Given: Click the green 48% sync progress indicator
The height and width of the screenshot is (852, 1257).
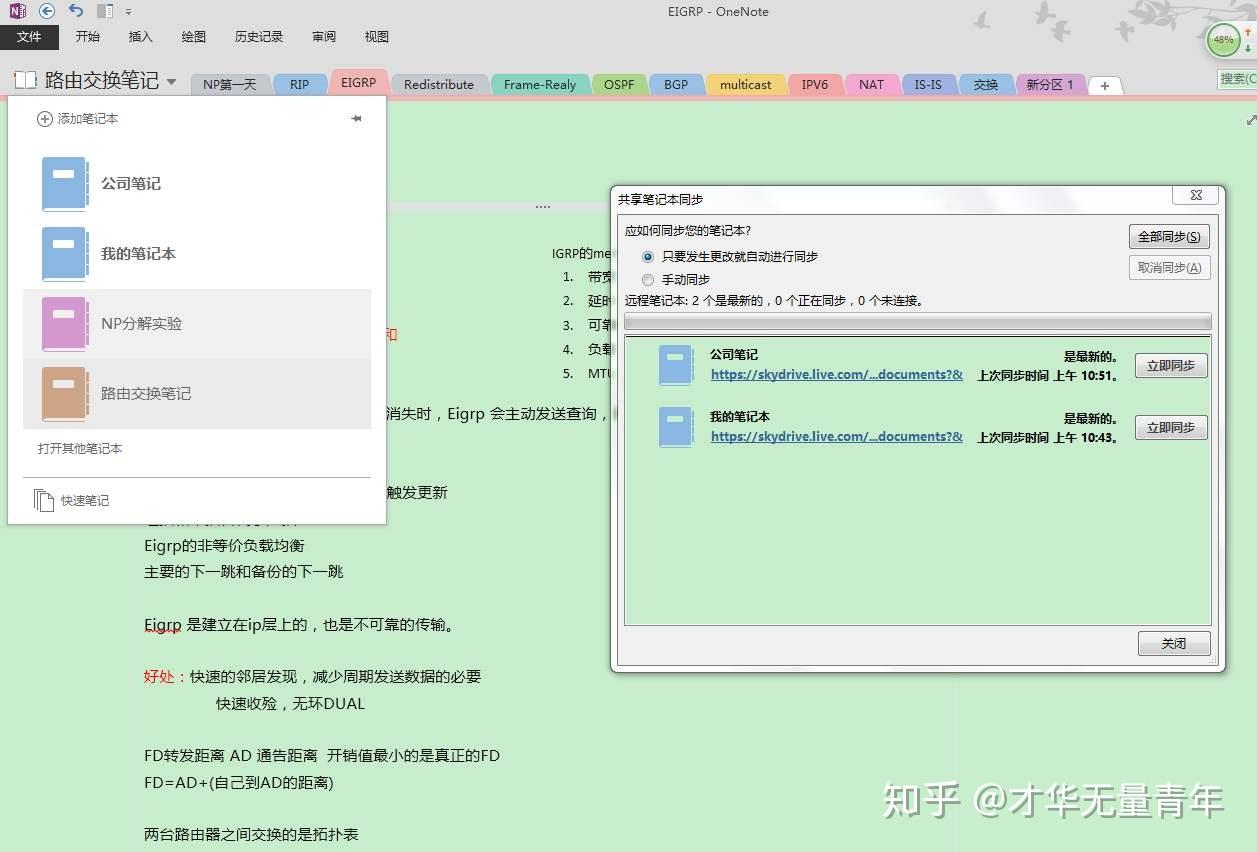Looking at the screenshot, I should (x=1223, y=40).
